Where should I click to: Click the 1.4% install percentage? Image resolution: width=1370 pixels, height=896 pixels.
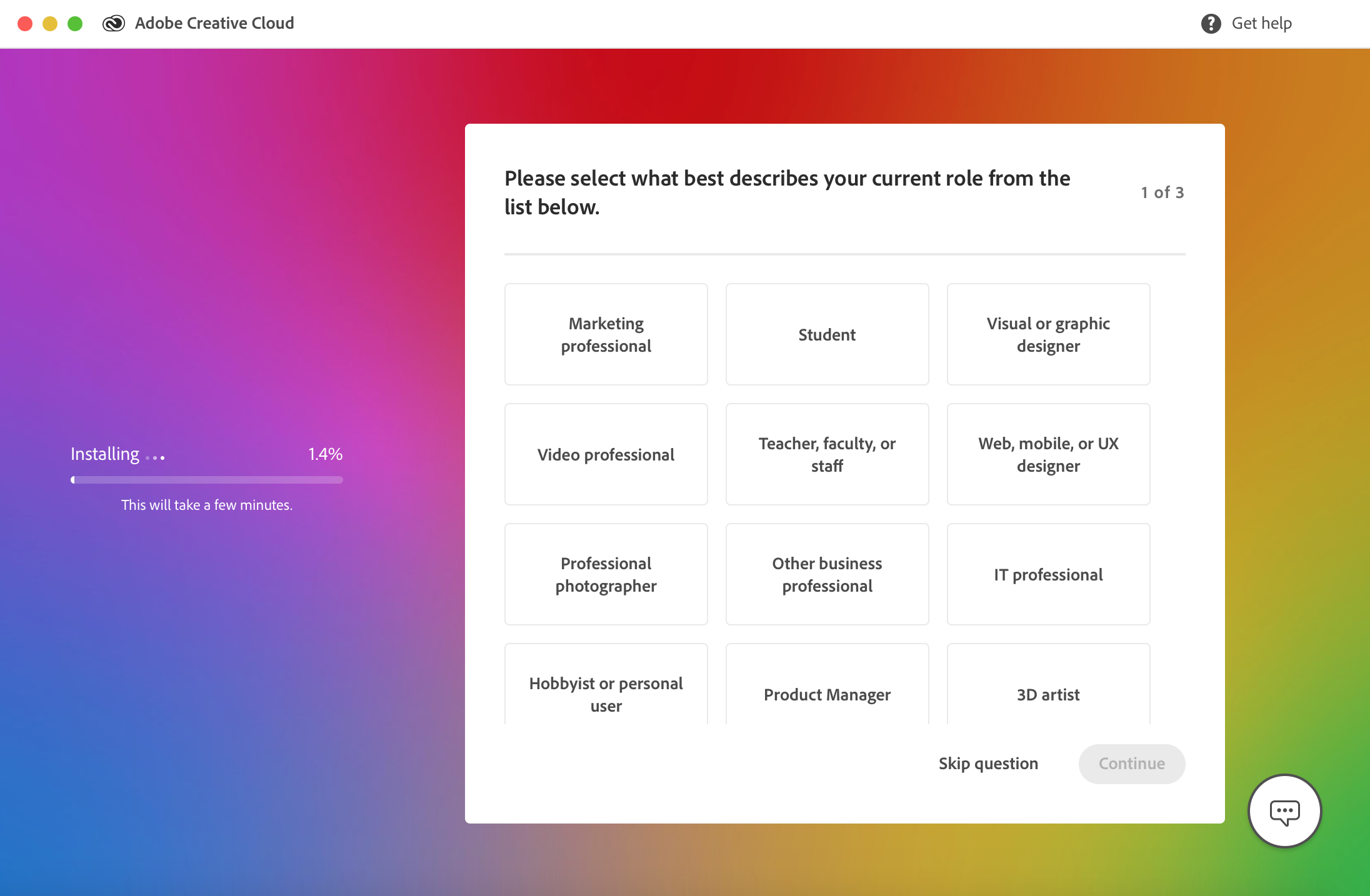(325, 454)
